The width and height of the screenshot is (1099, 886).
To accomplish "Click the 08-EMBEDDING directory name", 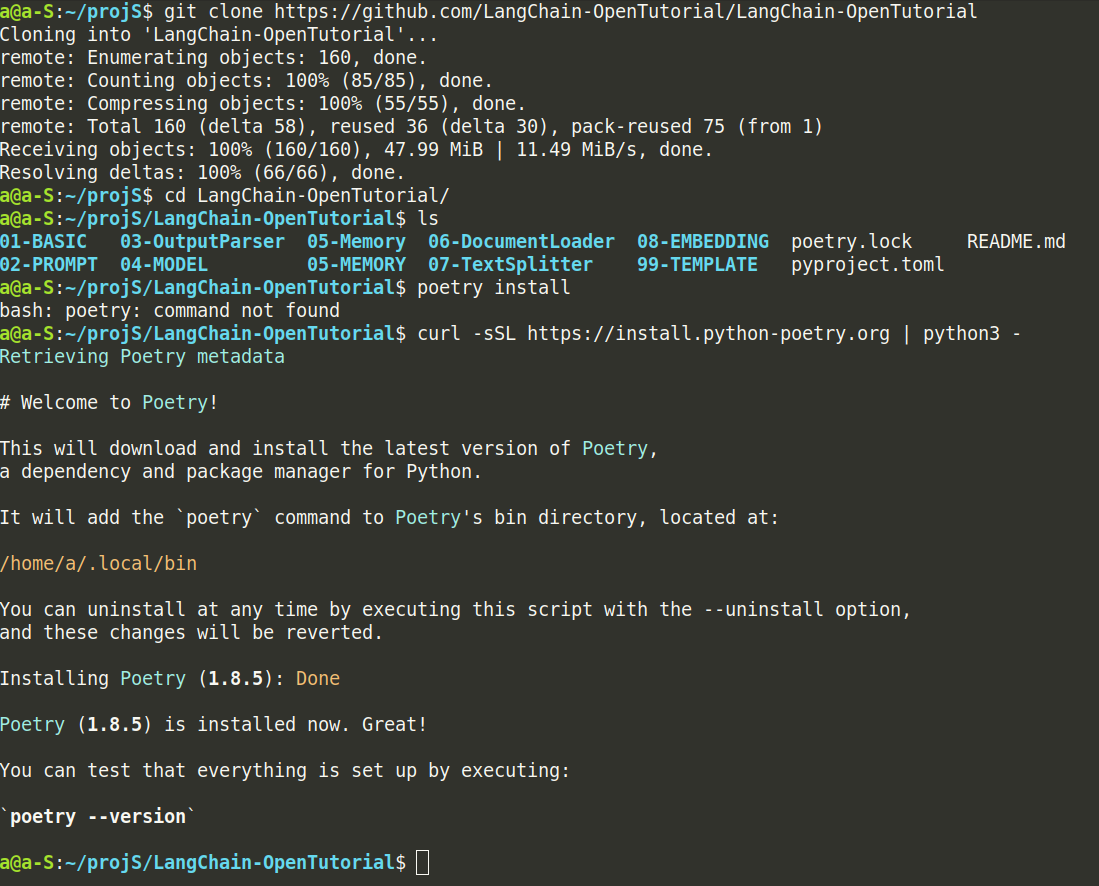I will click(x=703, y=242).
